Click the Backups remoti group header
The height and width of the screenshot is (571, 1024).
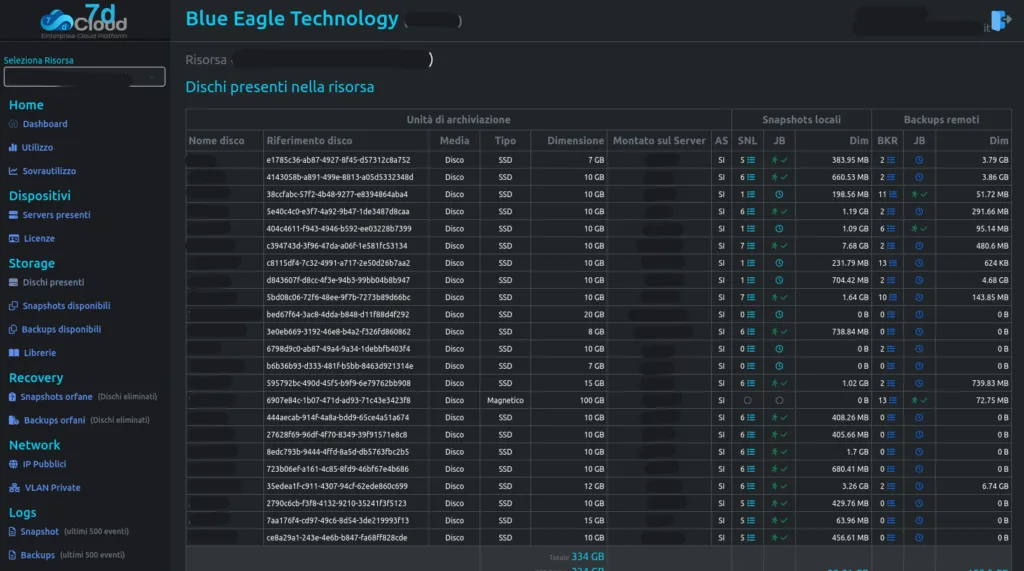click(941, 120)
